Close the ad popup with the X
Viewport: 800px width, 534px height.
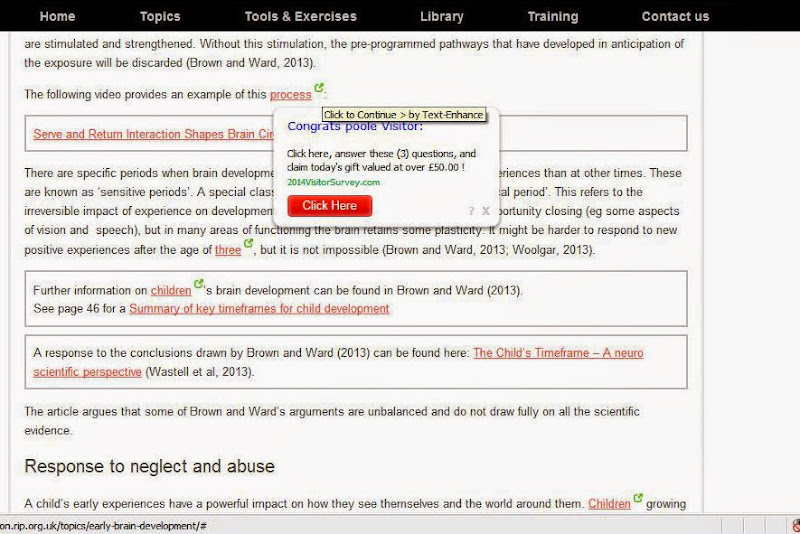point(486,211)
